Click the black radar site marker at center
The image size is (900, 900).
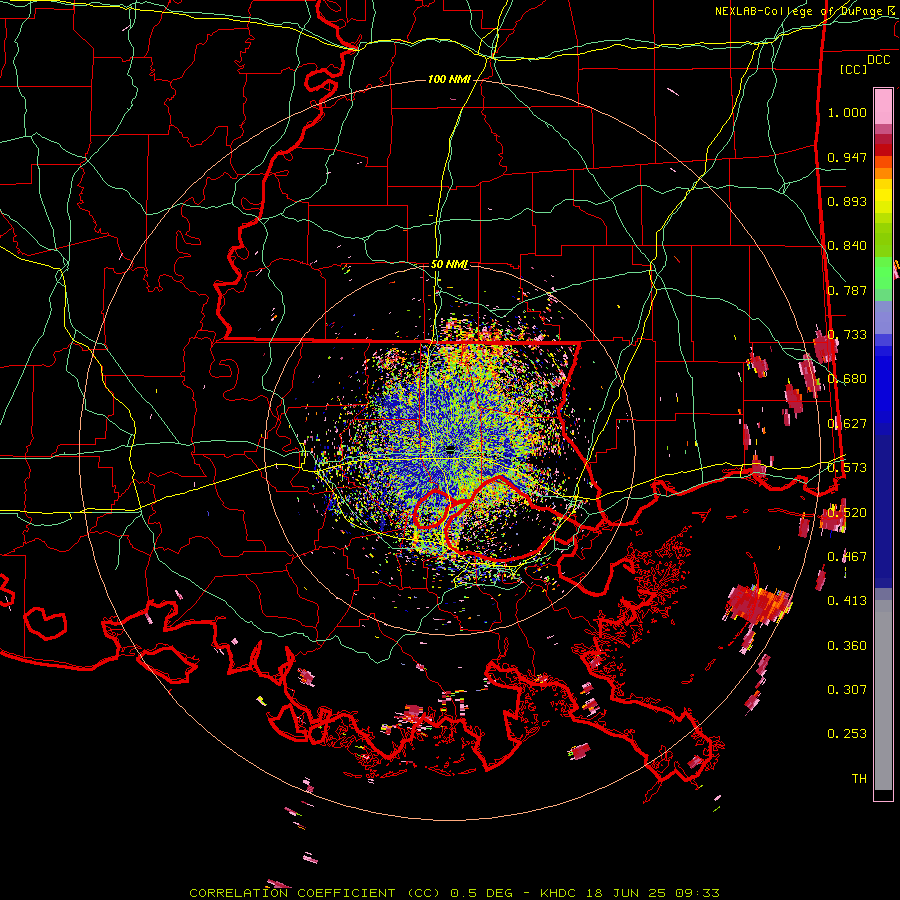451,448
